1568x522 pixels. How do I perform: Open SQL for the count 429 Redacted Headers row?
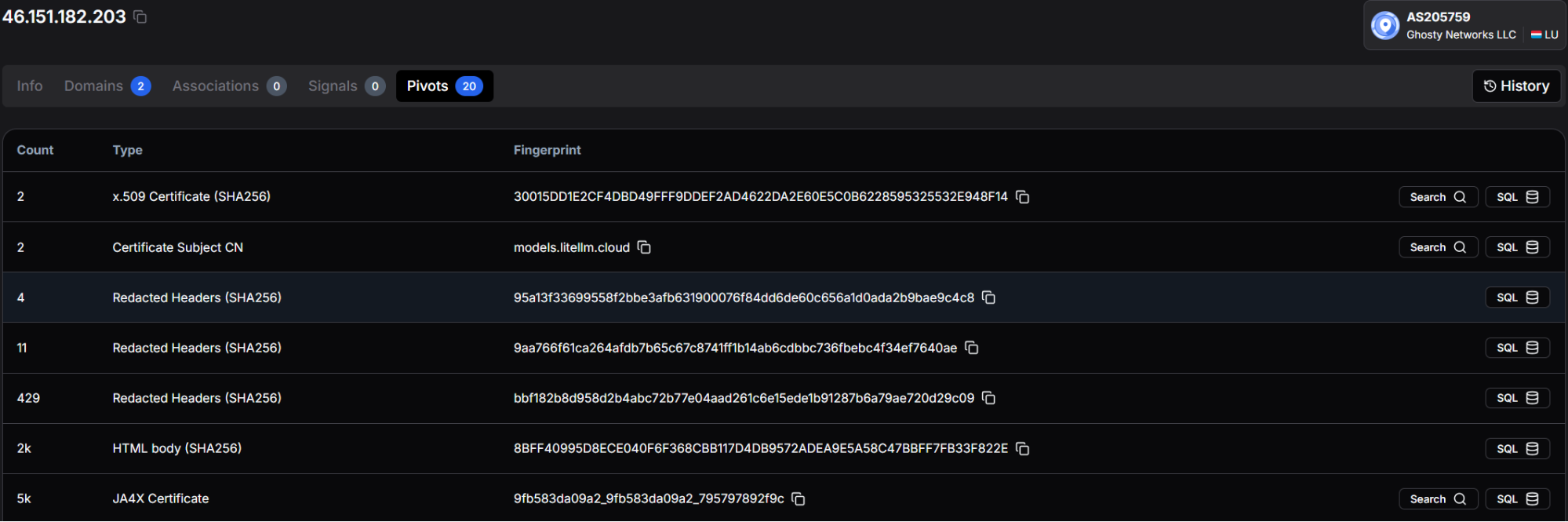[1517, 398]
